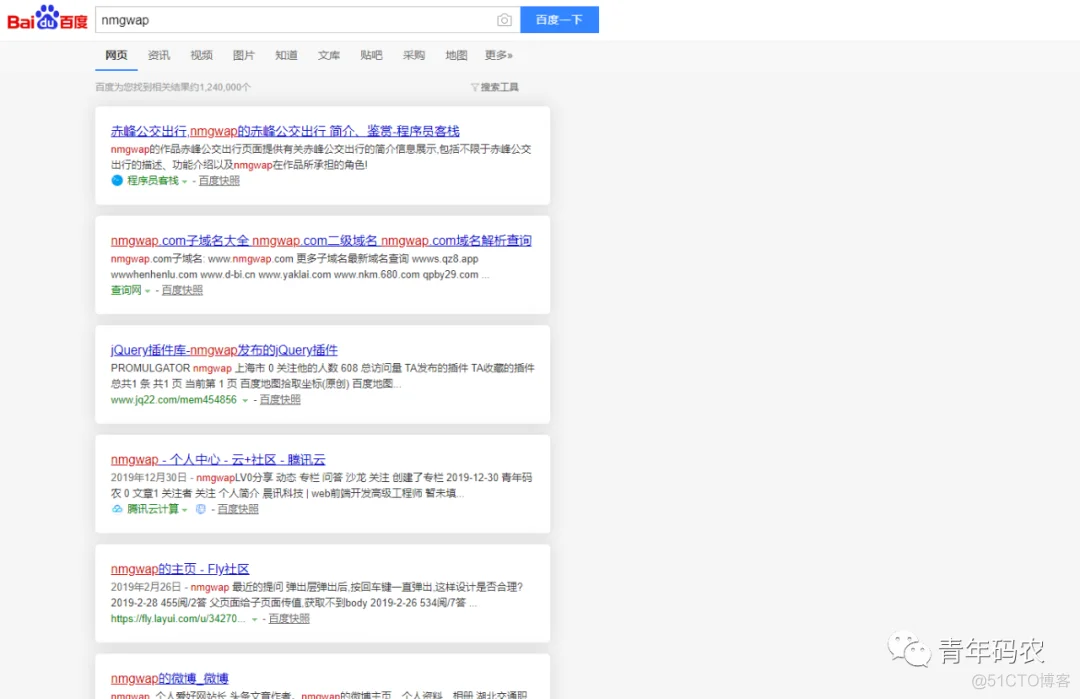Viewport: 1080px width, 699px height.
Task: Go to the 贴吧 tab
Action: [x=371, y=55]
